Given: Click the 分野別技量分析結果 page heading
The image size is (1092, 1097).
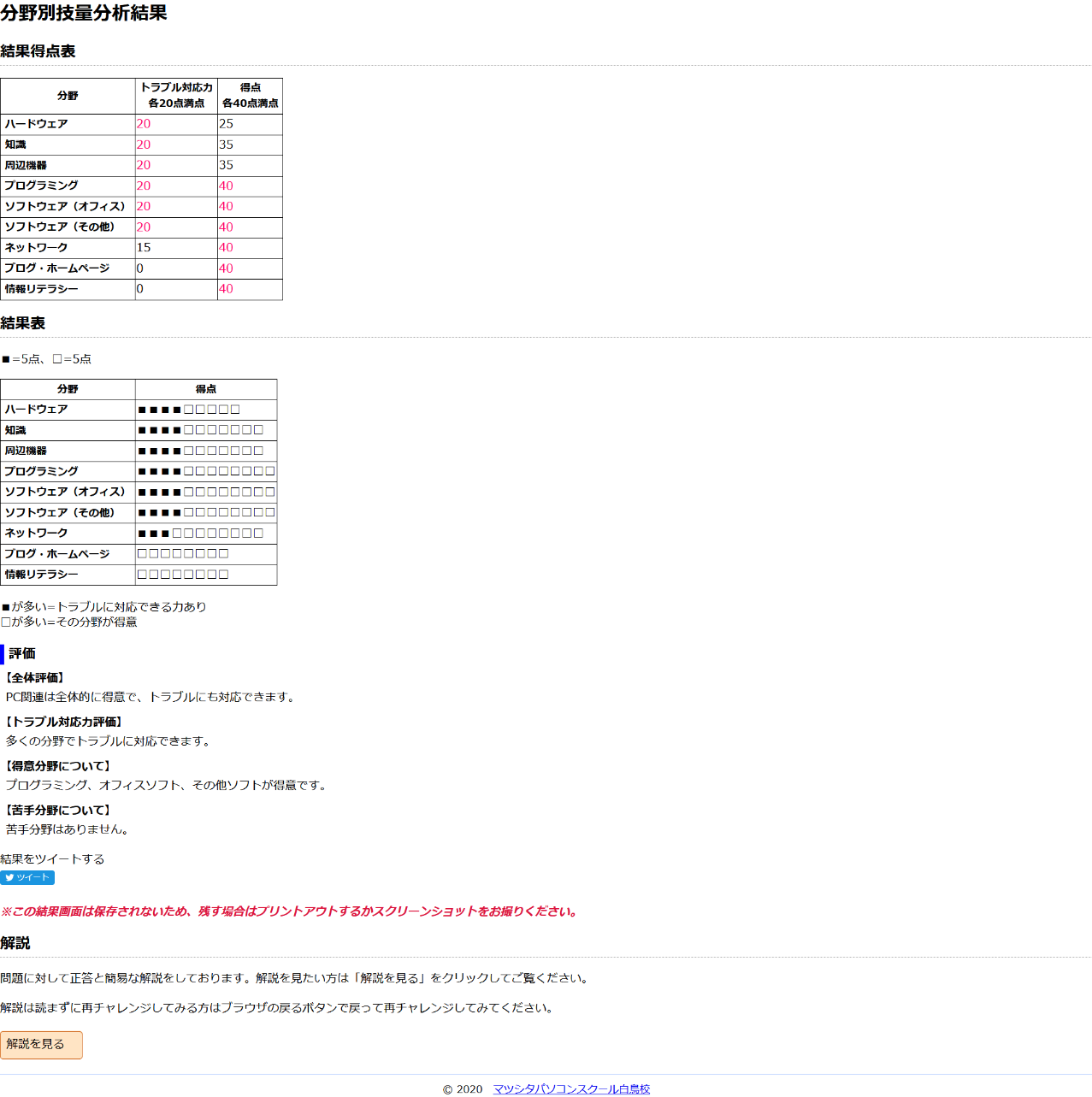Looking at the screenshot, I should click(x=84, y=14).
